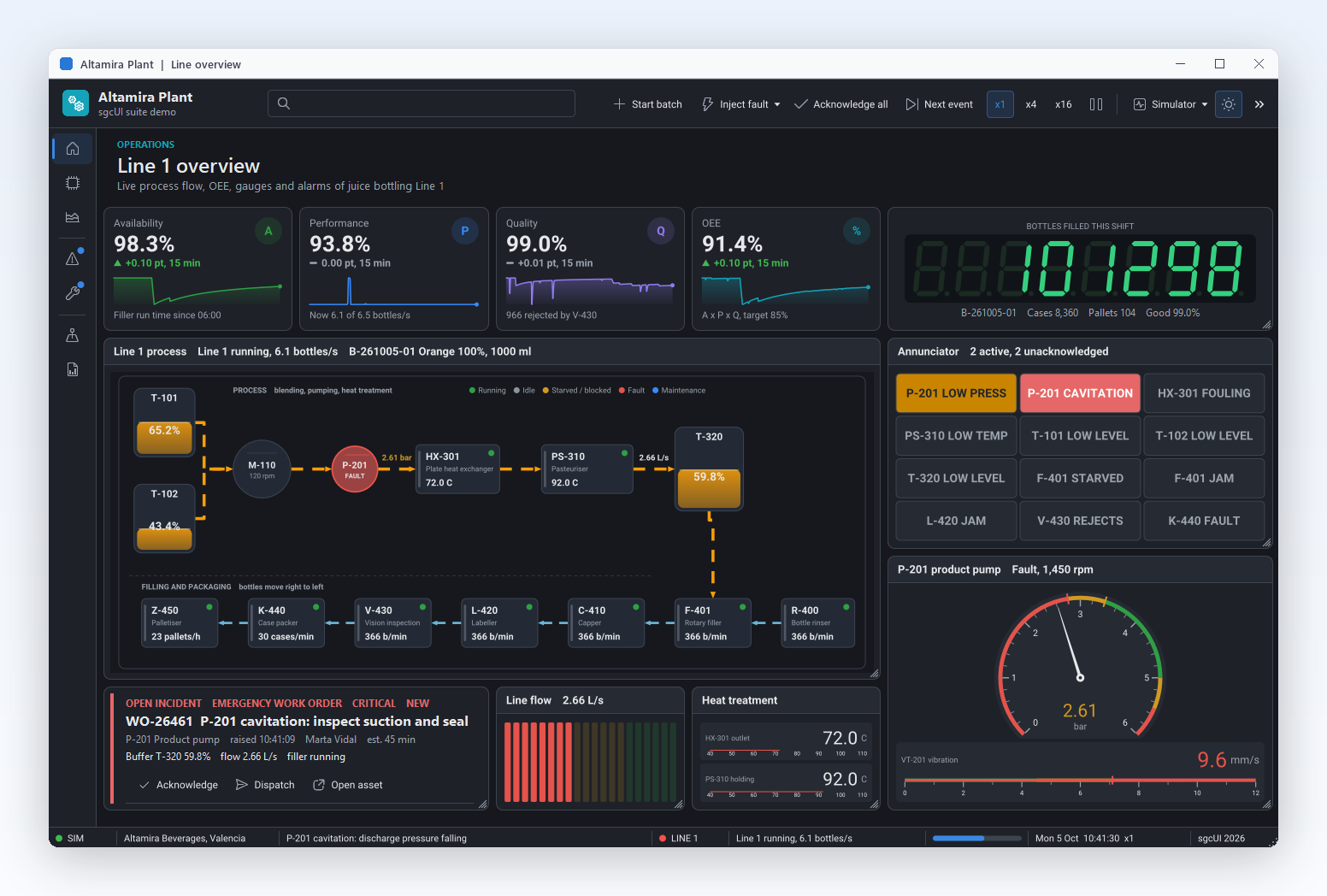Viewport: 1327px width, 896px height.
Task: Click the Quality Q badge
Action: point(660,231)
